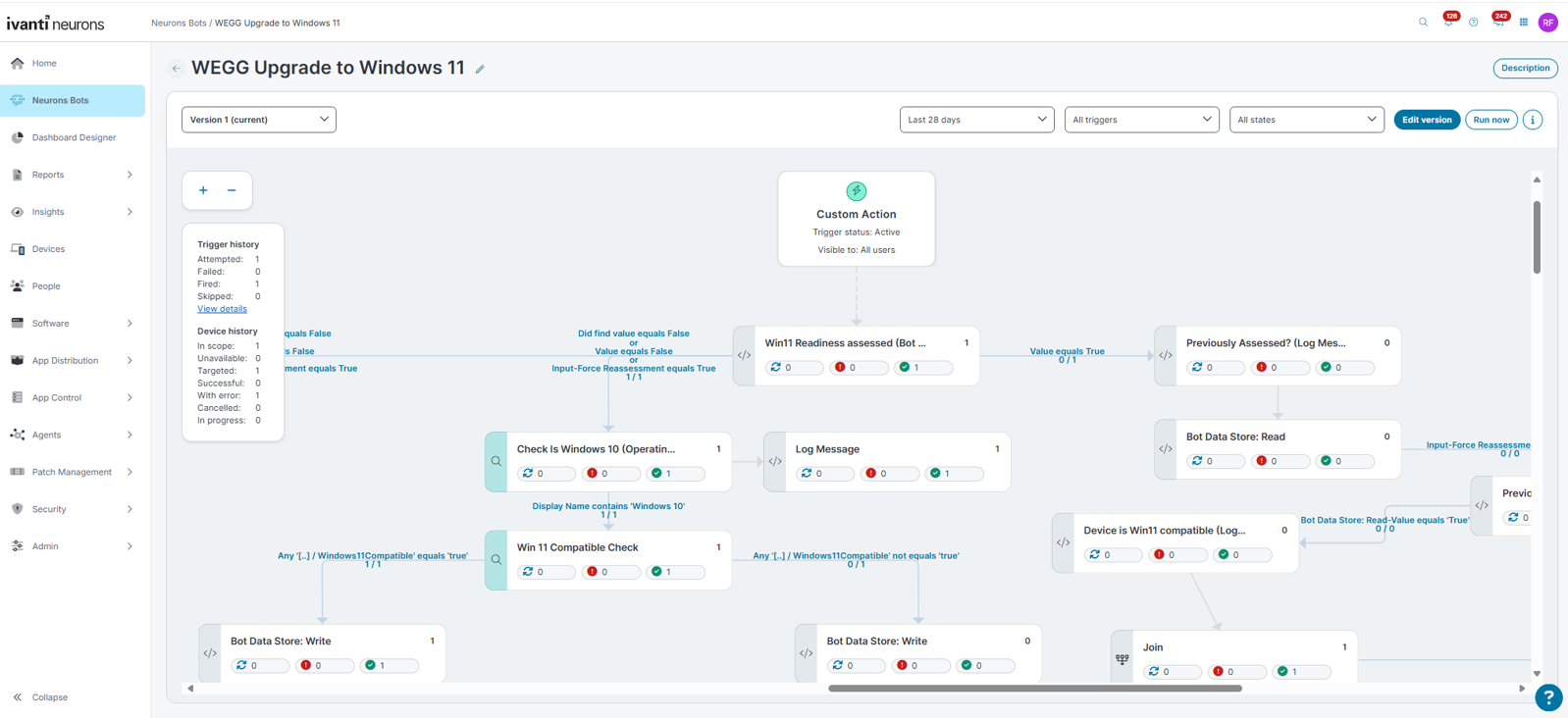
Task: Open search via top magnifier icon
Action: (x=1423, y=23)
